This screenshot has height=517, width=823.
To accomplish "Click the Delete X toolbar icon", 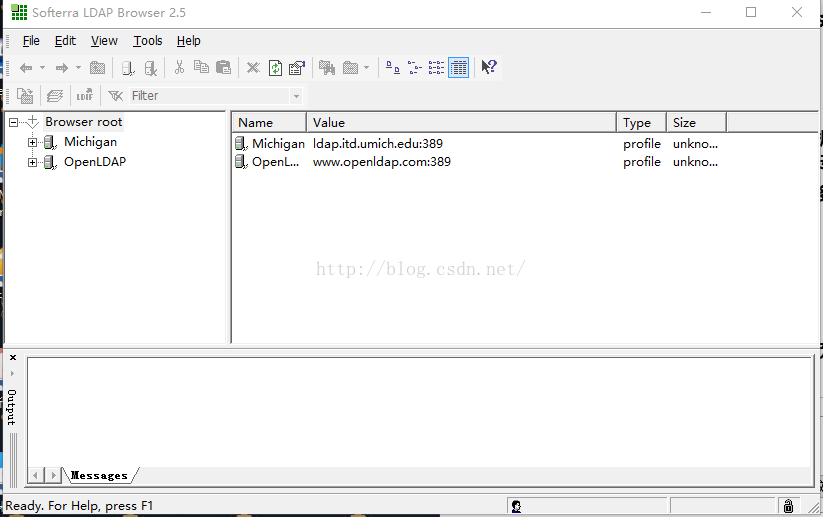I will (254, 68).
